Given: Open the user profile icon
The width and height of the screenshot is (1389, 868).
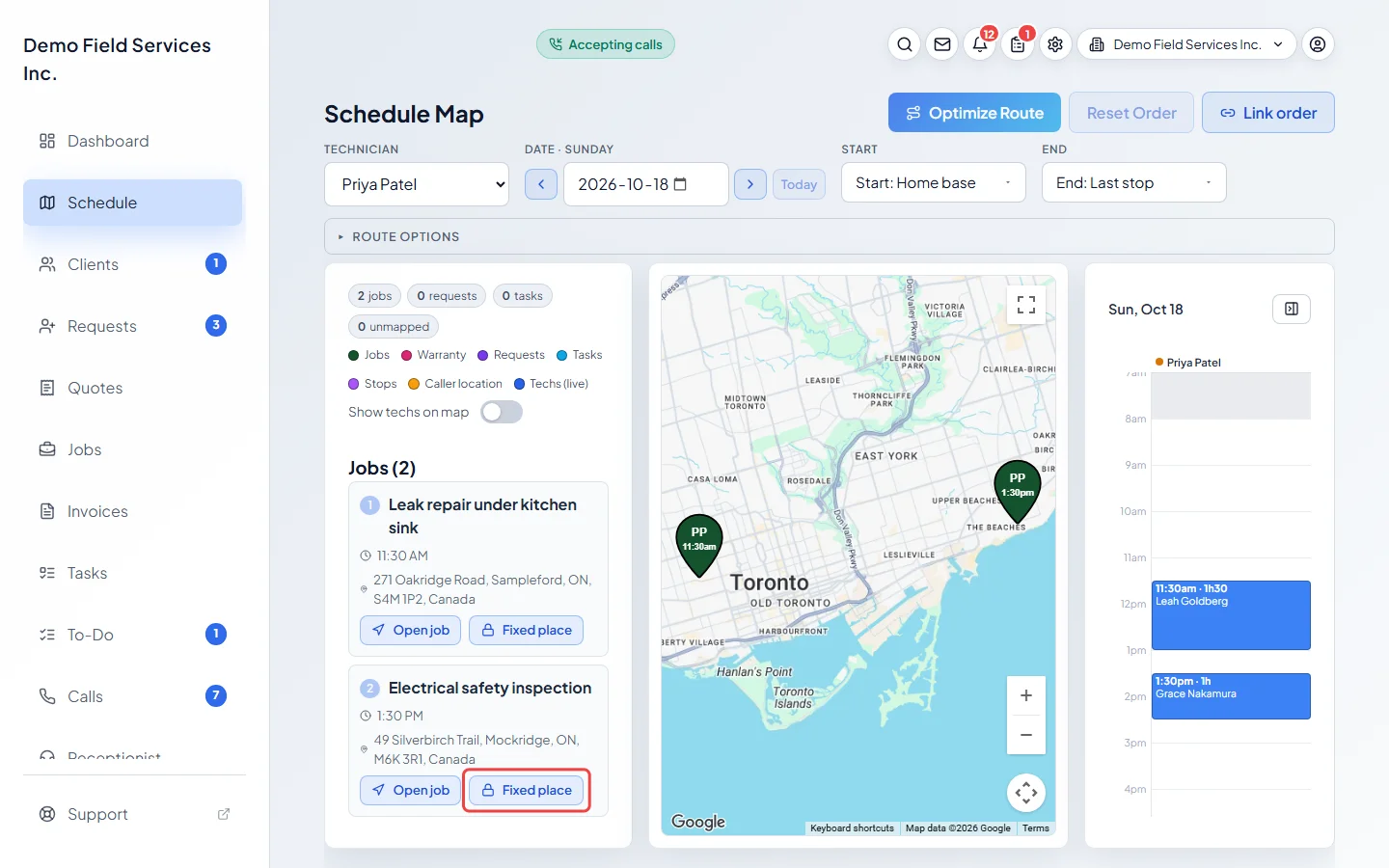Looking at the screenshot, I should tap(1318, 44).
